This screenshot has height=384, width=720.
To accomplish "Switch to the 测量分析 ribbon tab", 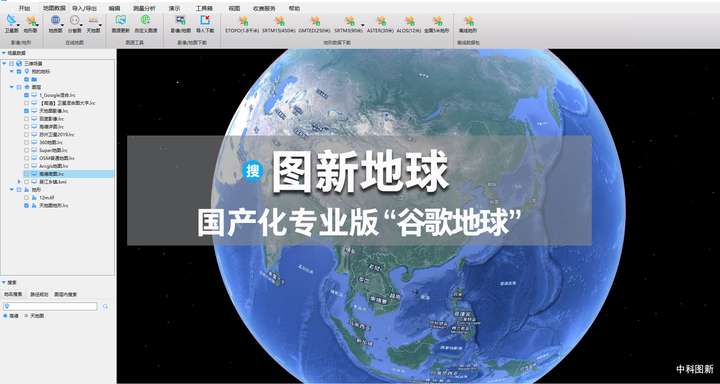I will click(144, 8).
